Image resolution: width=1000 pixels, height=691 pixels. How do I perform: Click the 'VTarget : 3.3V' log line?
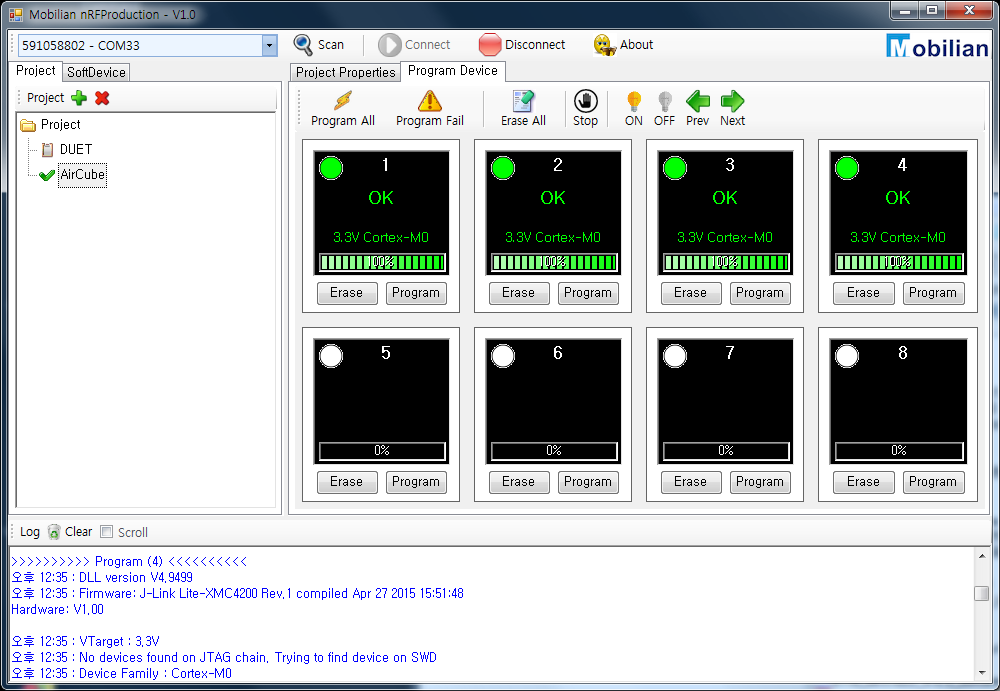[x=85, y=641]
